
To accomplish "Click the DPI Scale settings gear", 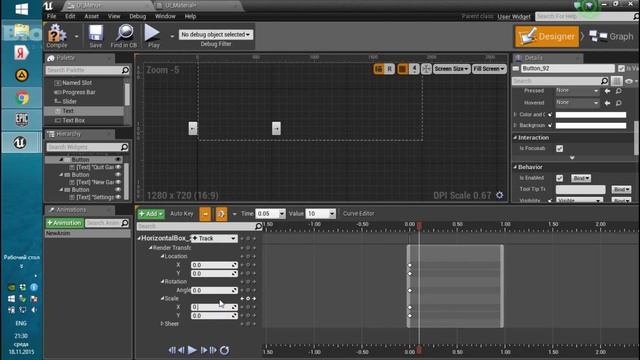I will 500,195.
